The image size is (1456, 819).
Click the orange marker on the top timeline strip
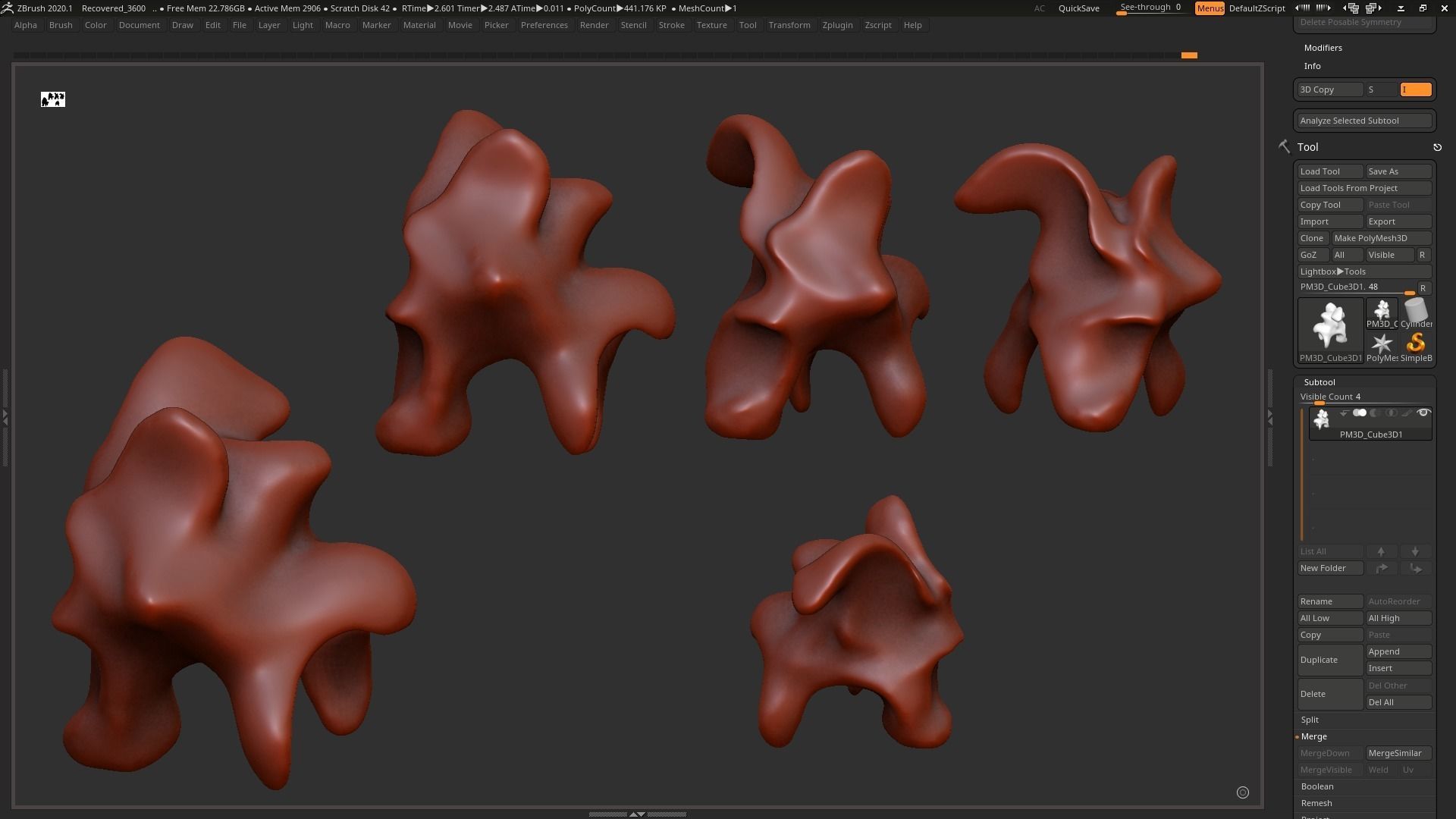1189,55
